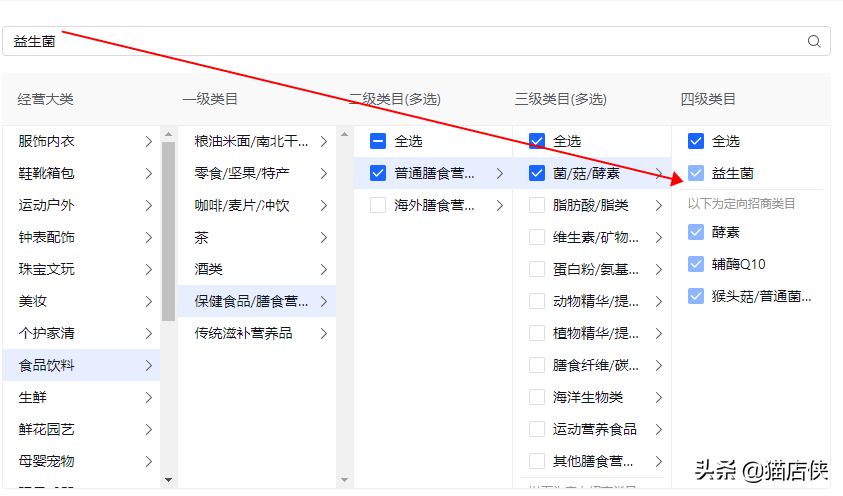843x496 pixels.
Task: Check the 动物精华/提... checkbox
Action: pos(537,301)
